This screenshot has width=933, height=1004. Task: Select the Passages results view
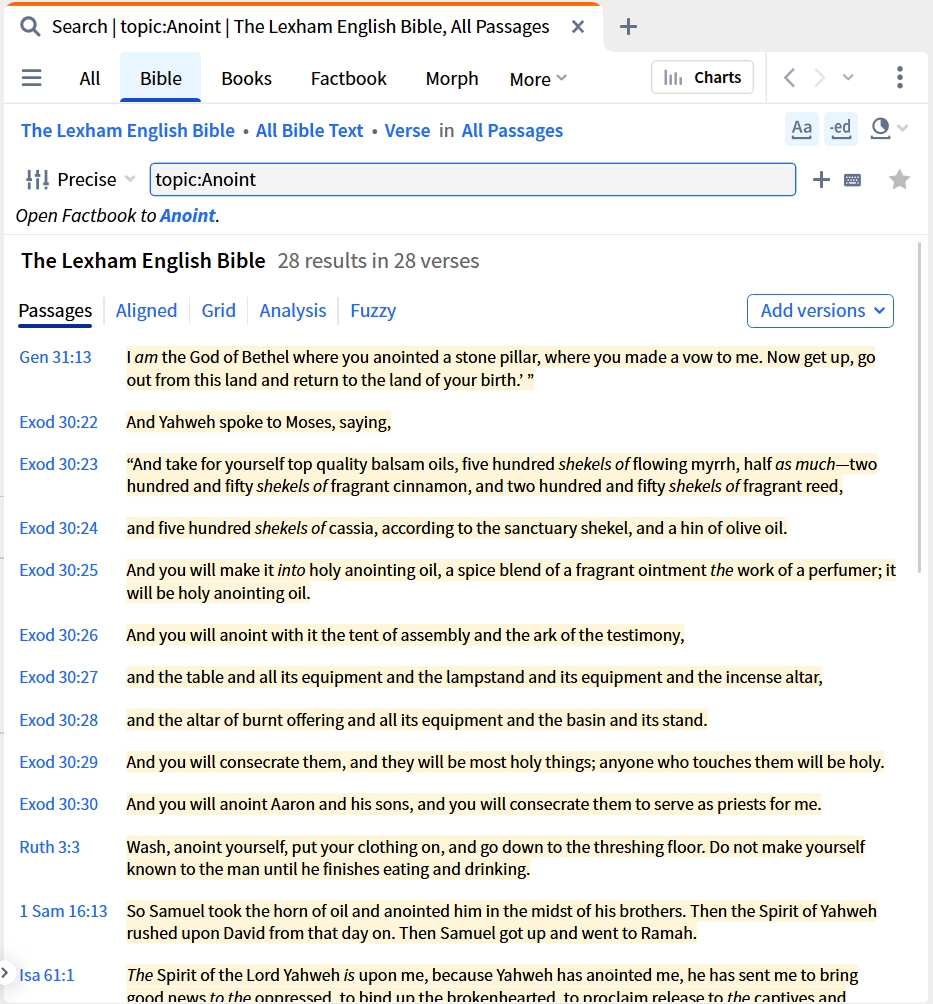55,311
